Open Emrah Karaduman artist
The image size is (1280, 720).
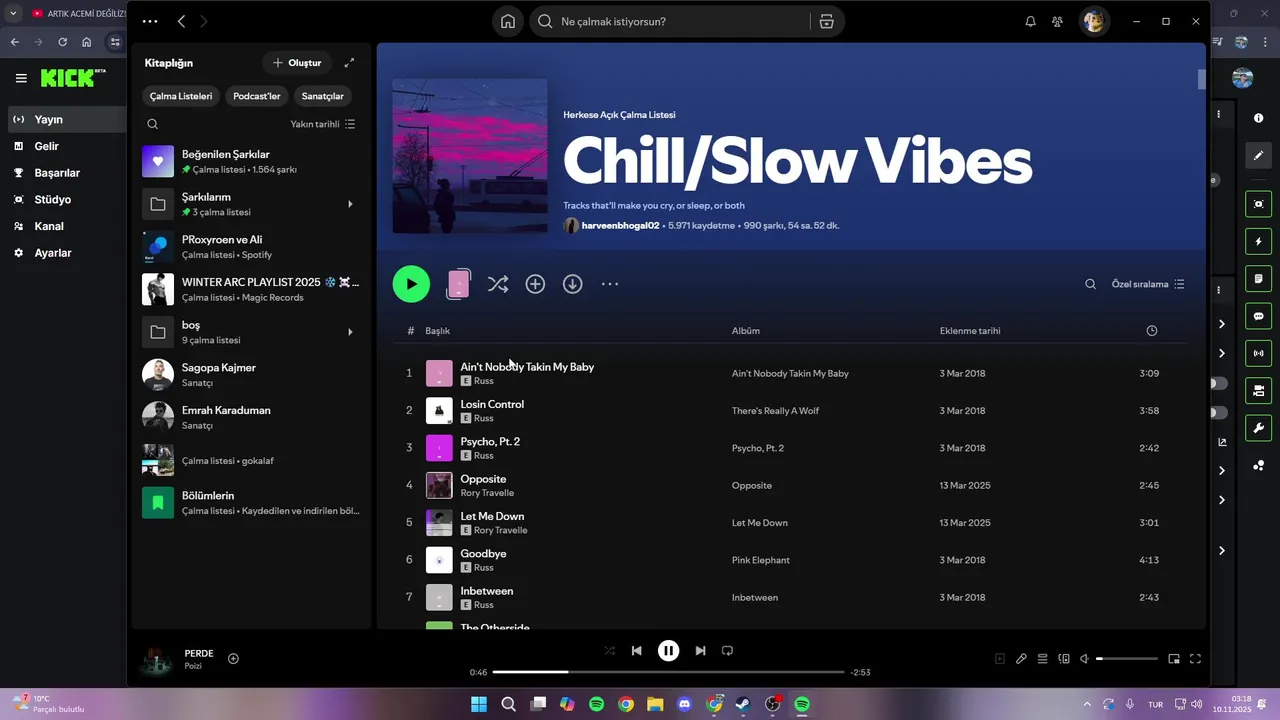click(250, 417)
